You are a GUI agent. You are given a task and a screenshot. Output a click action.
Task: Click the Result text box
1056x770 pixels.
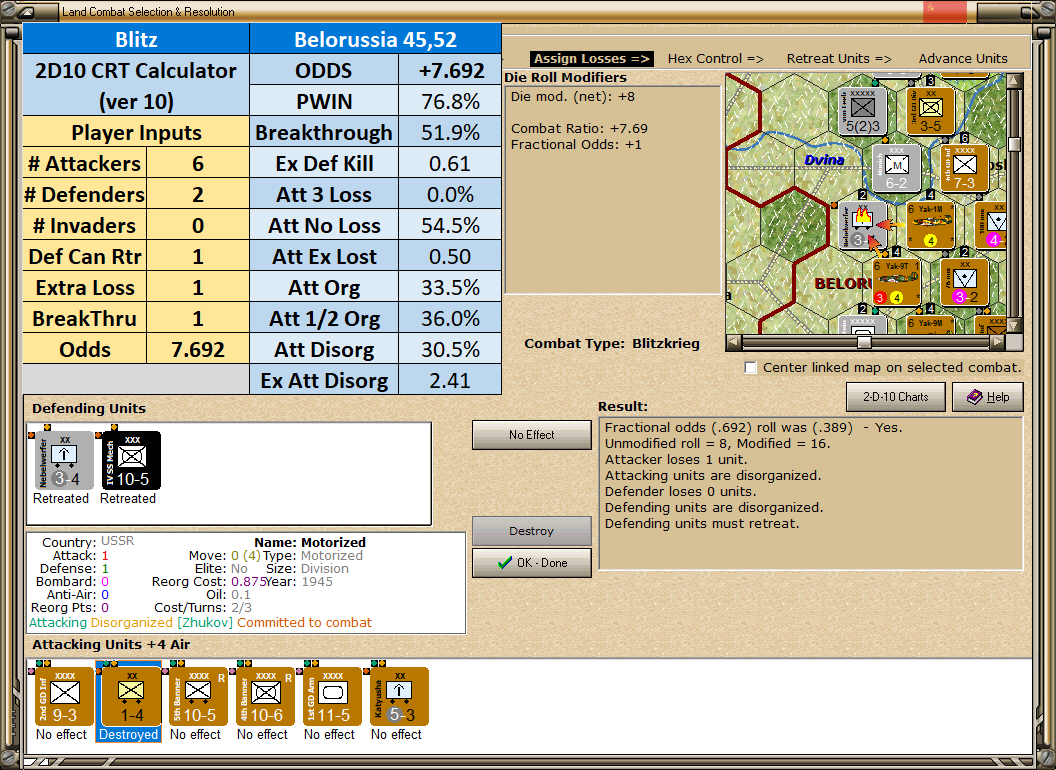tap(811, 493)
